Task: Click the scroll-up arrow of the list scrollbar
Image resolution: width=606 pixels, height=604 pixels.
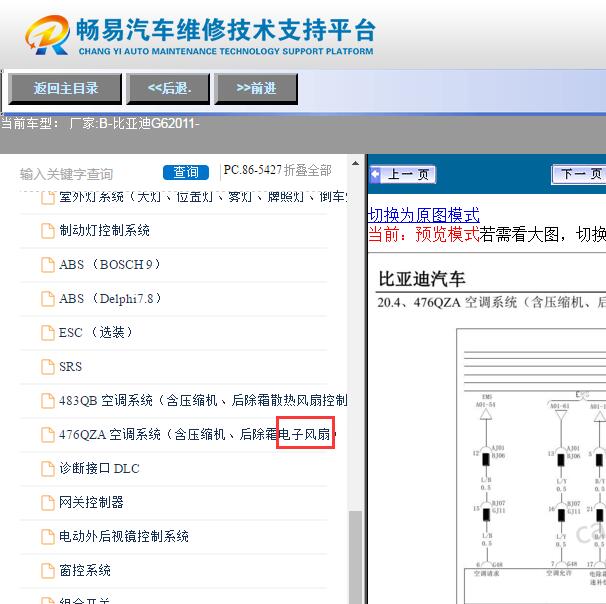Action: coord(356,163)
